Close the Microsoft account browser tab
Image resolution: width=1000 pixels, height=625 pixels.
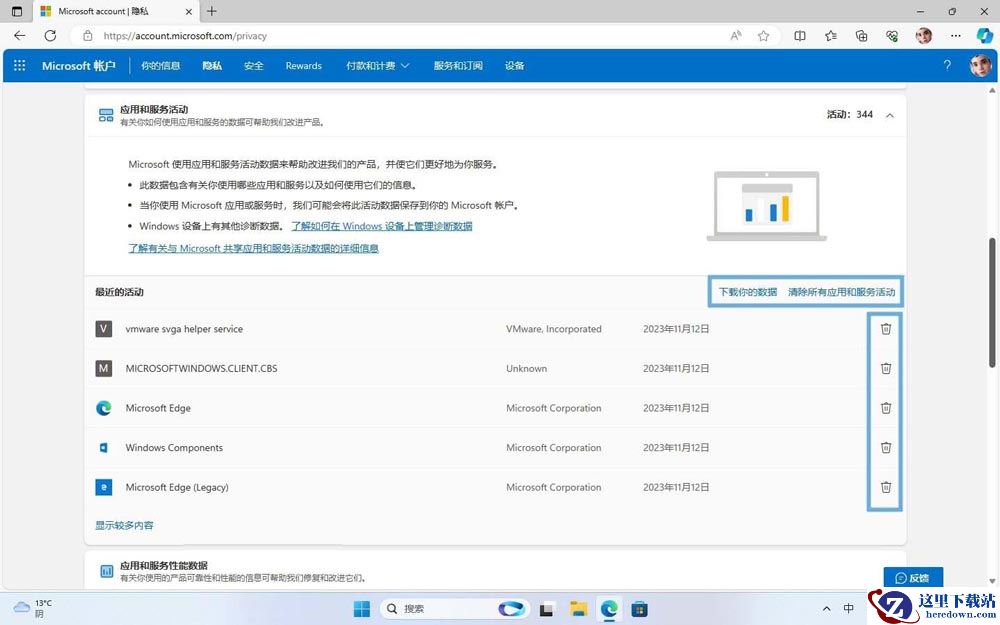(x=189, y=11)
